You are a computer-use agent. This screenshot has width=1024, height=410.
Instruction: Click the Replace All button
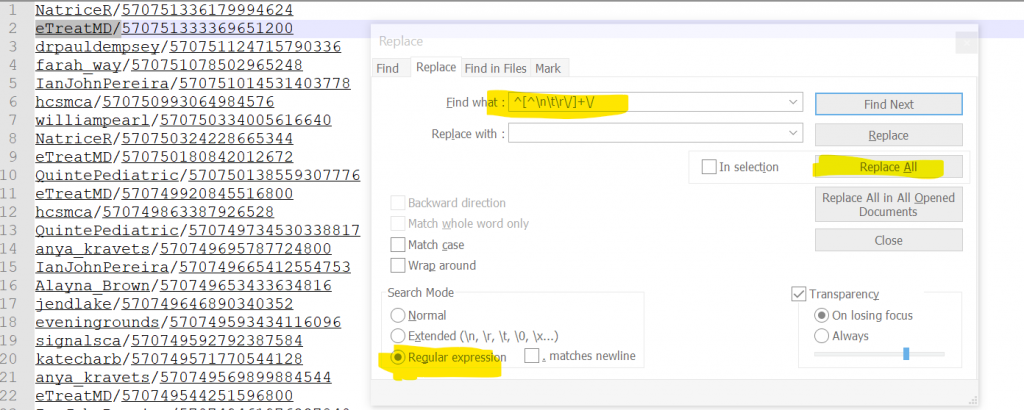click(x=888, y=167)
